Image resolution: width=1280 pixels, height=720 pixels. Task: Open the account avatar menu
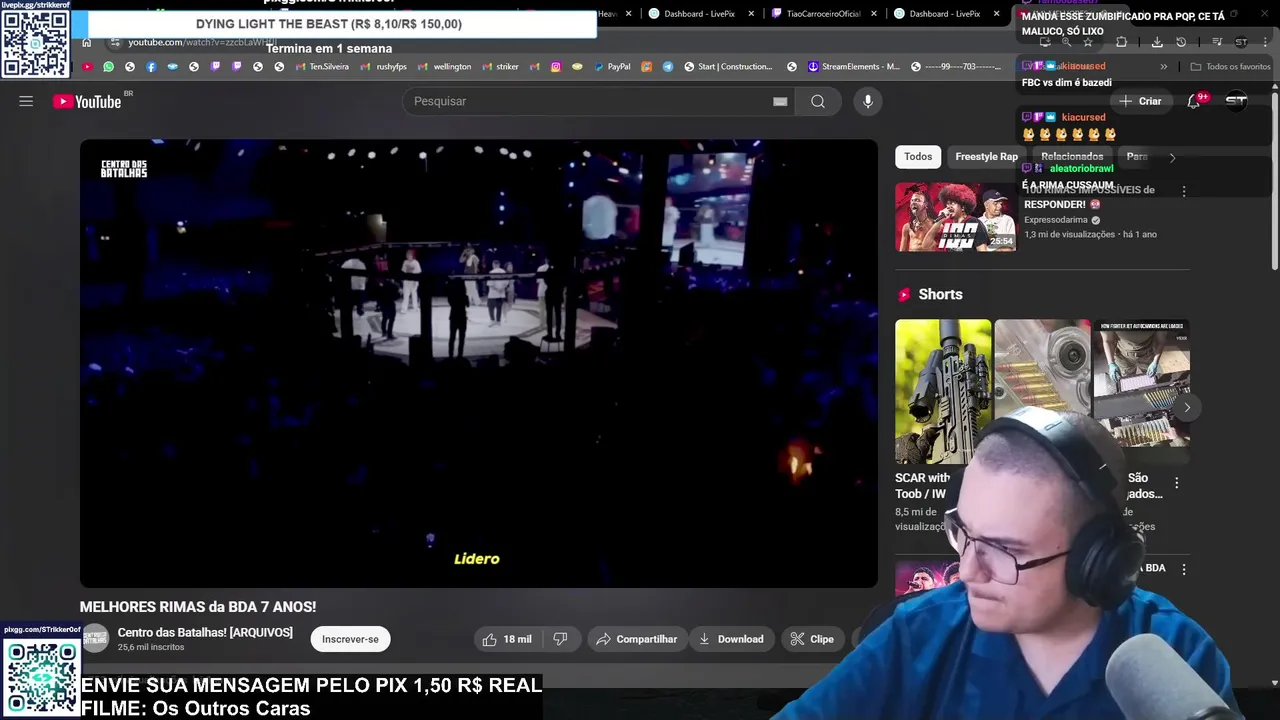click(1237, 101)
